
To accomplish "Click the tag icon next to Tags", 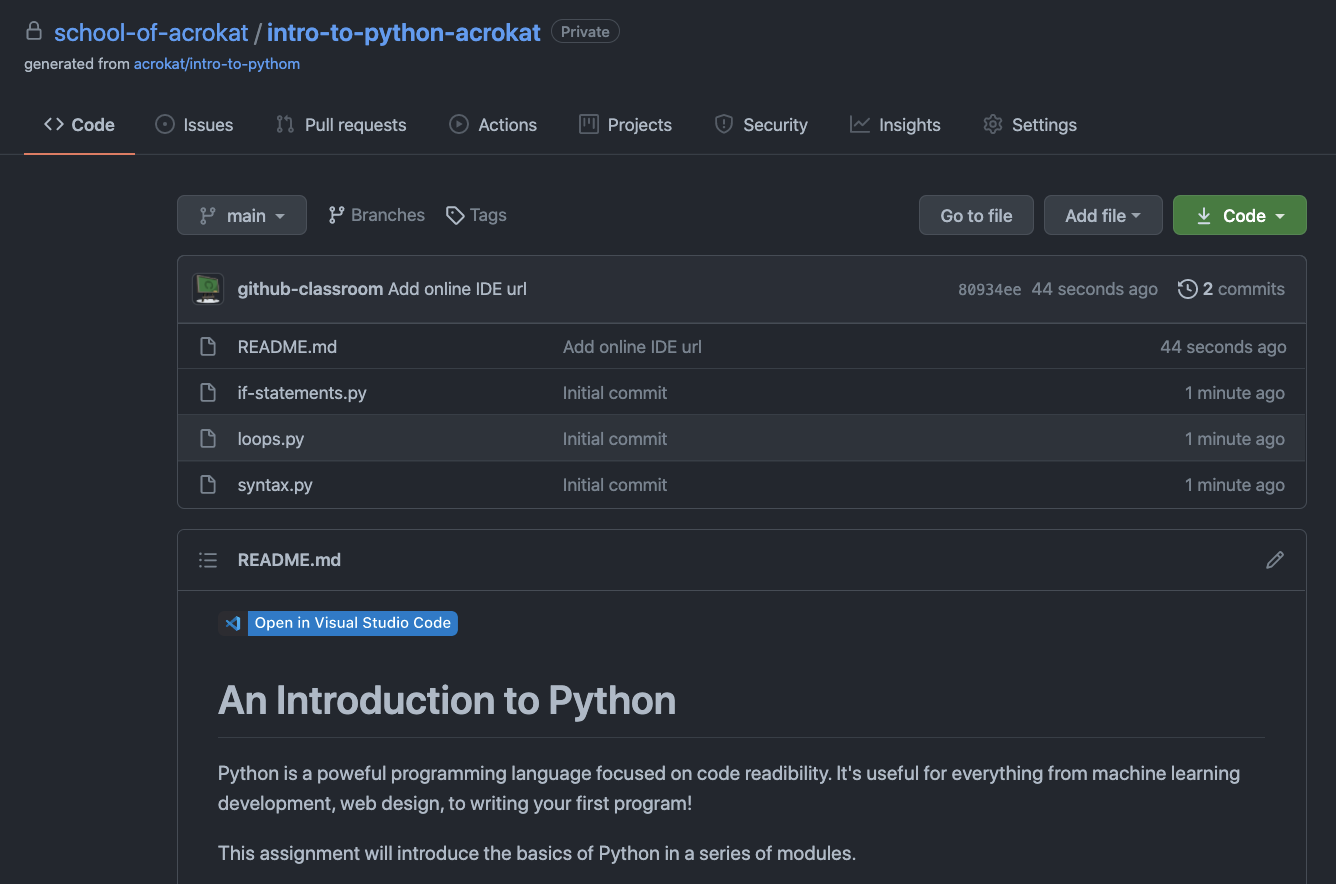I will 455,216.
